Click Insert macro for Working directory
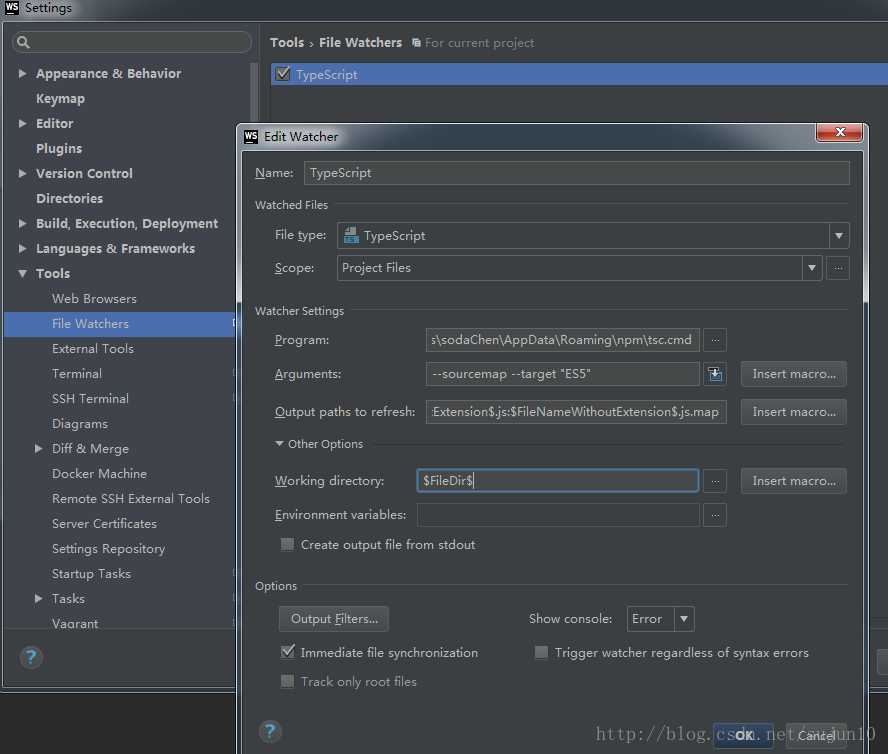 793,481
